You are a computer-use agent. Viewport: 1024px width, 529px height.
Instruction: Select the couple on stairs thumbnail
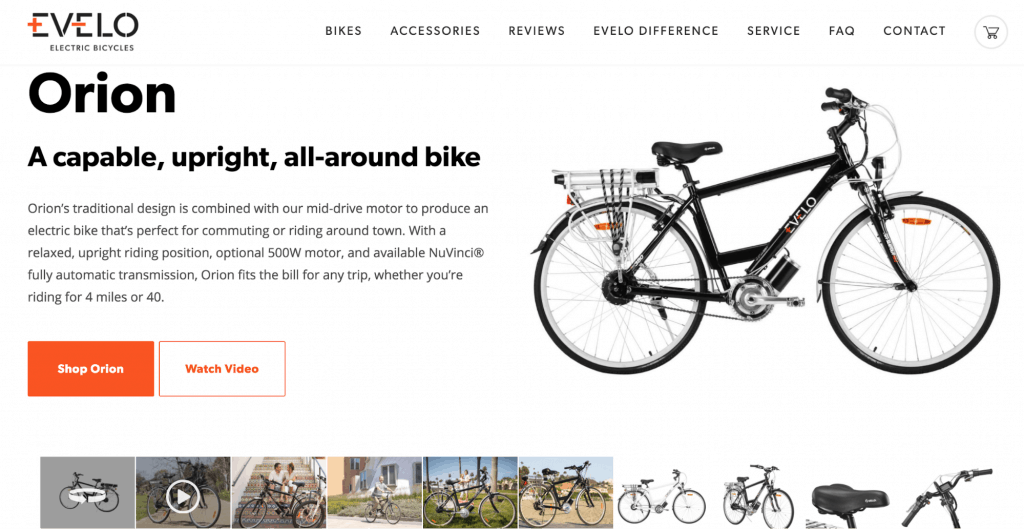tap(279, 492)
